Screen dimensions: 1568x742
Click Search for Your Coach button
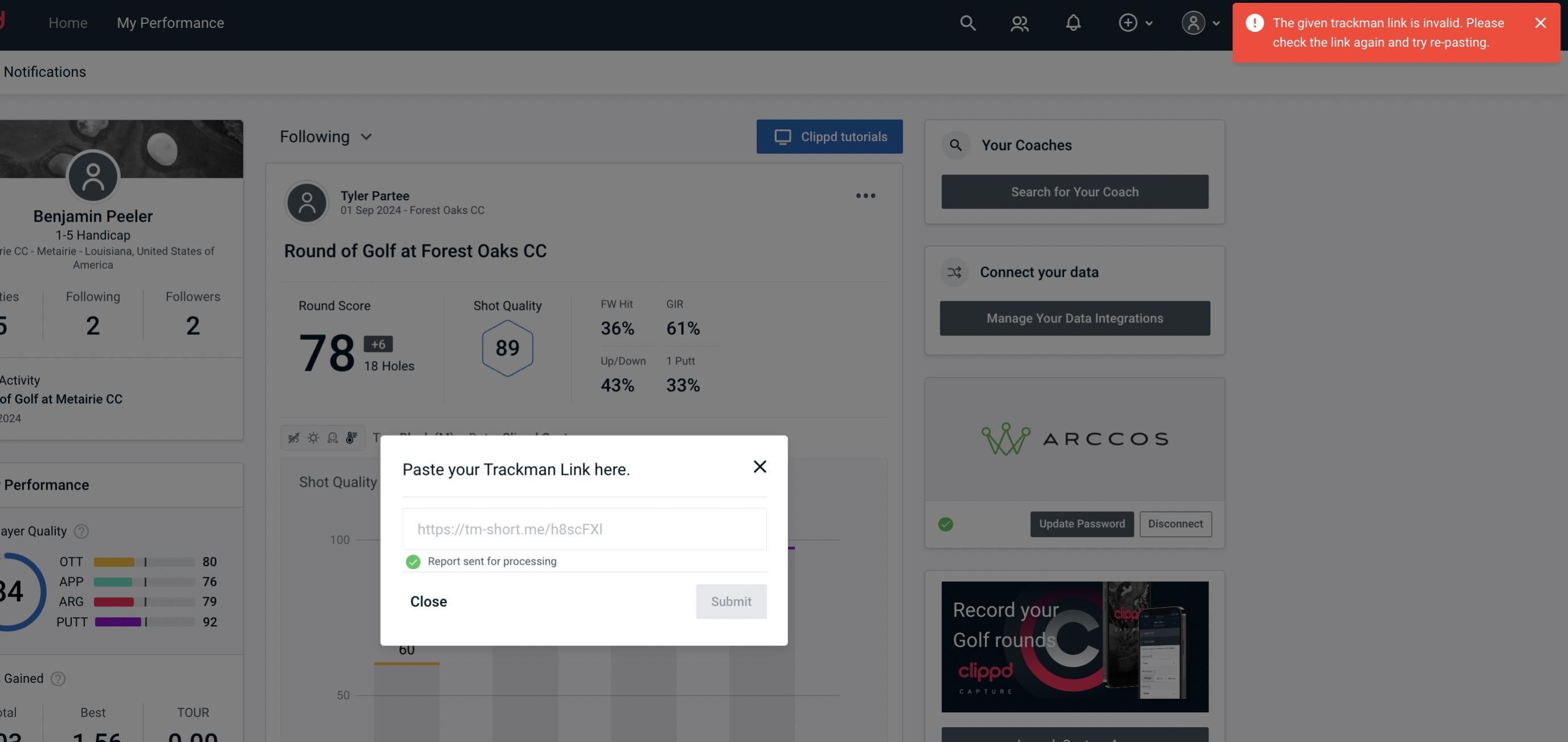pos(1075,192)
